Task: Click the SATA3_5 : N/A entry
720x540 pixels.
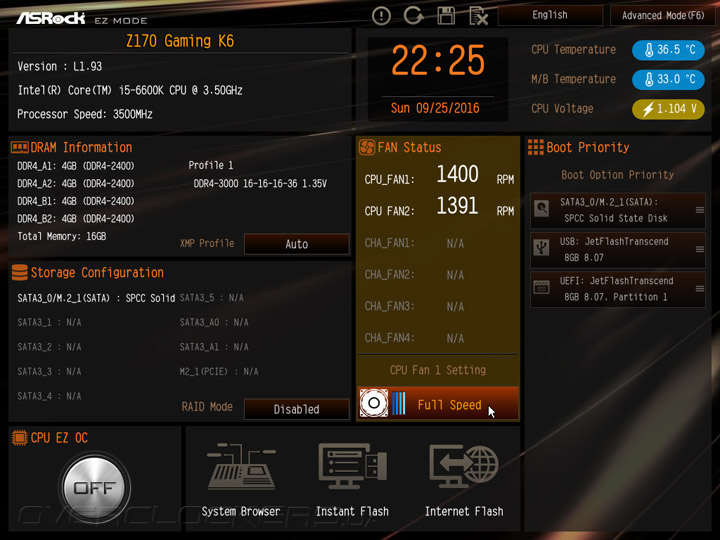Action: click(212, 298)
